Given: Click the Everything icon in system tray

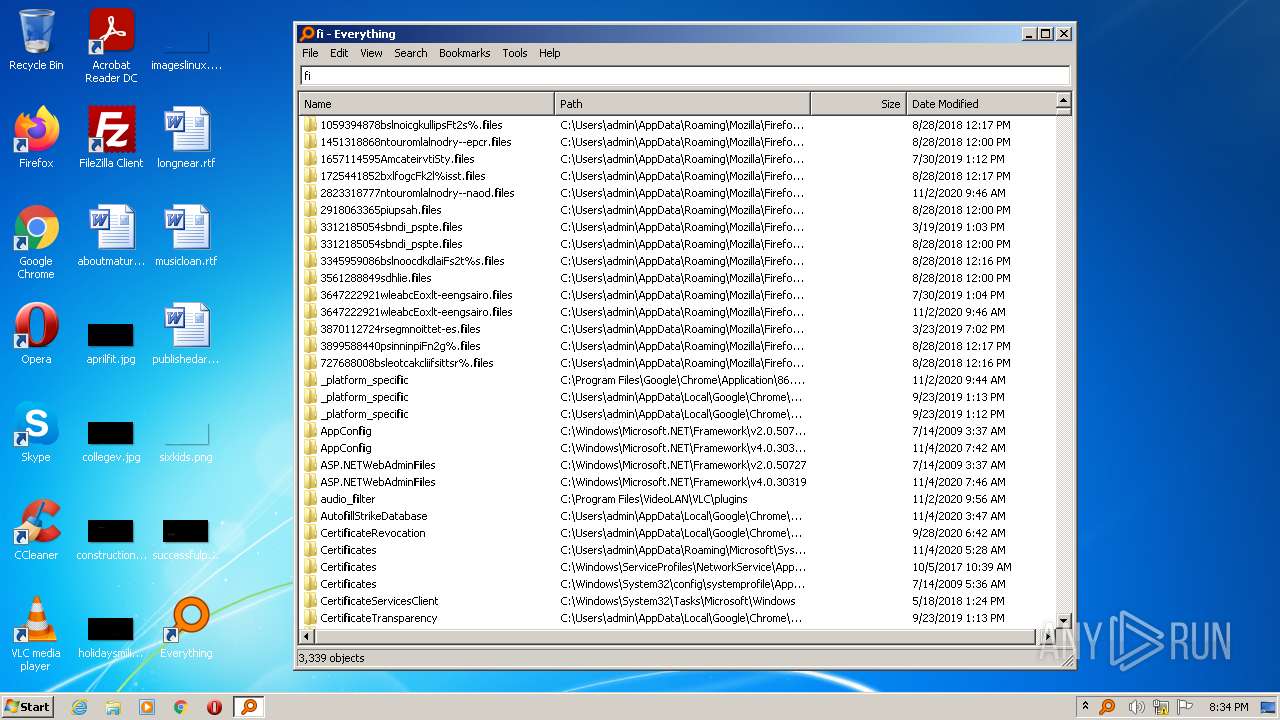Looking at the screenshot, I should [1107, 707].
